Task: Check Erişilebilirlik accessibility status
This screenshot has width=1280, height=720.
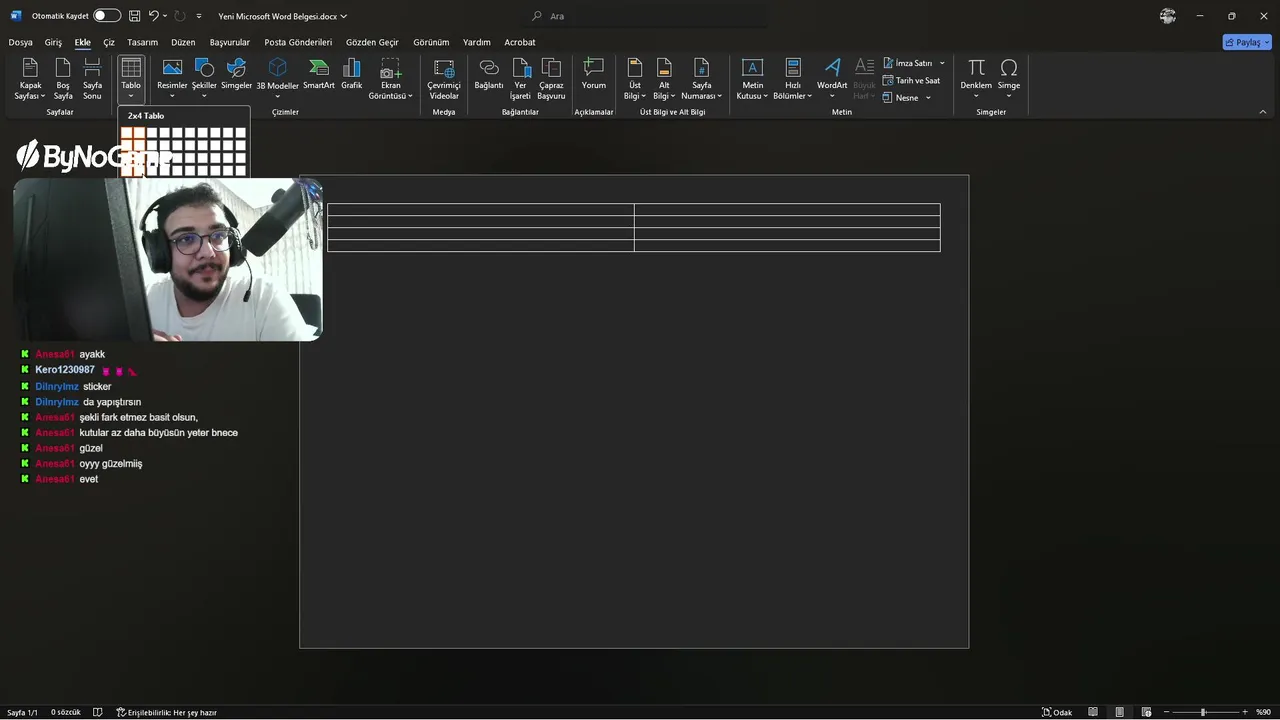Action: click(x=166, y=712)
